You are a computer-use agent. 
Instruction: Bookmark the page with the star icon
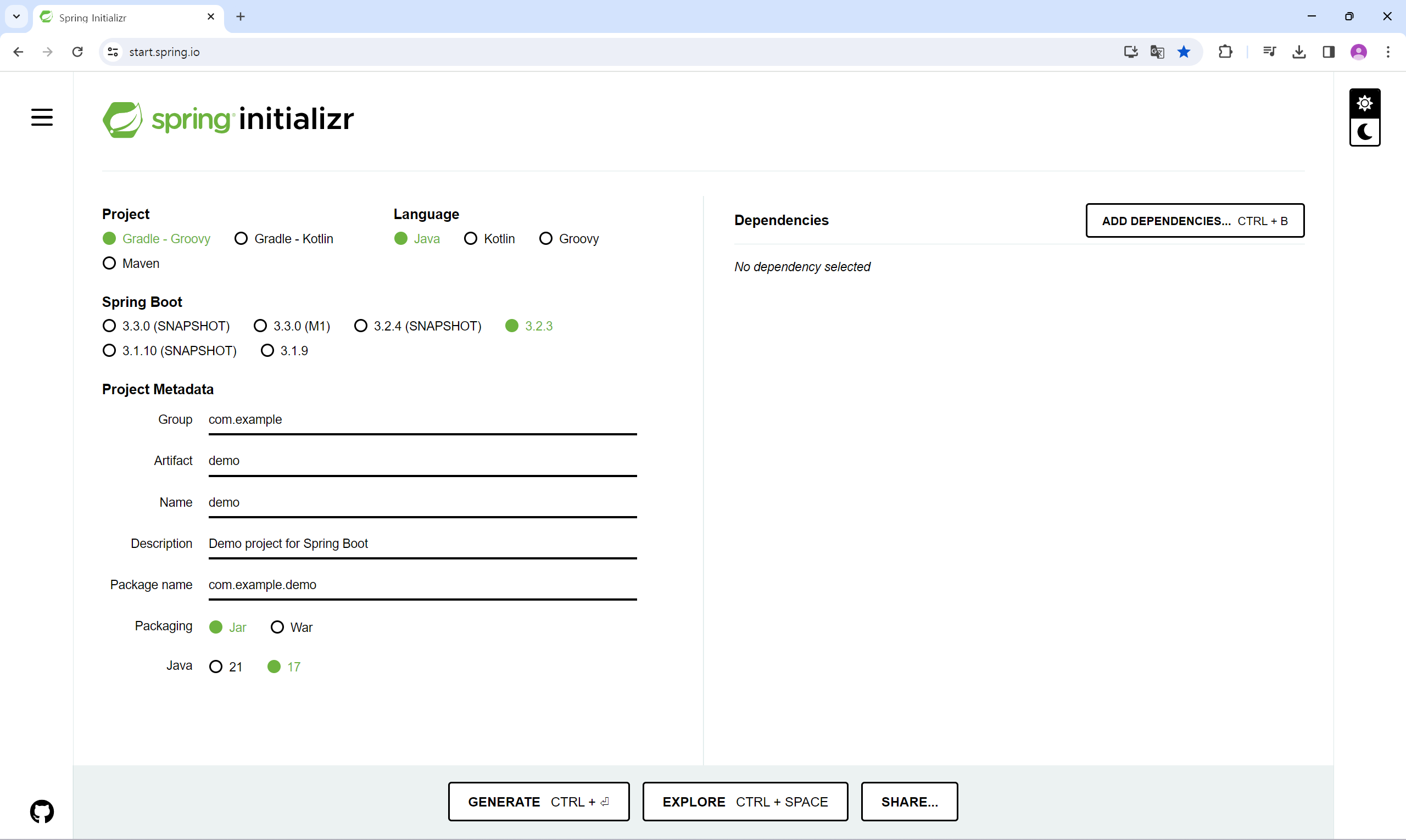[1184, 52]
